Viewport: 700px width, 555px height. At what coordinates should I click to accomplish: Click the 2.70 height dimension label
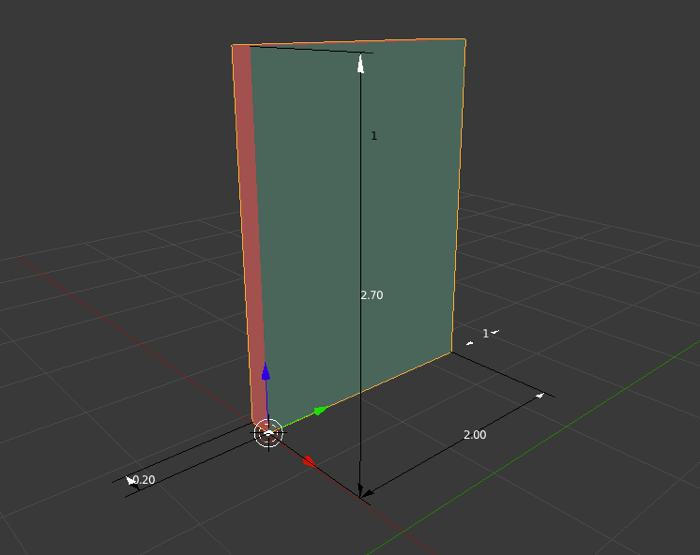tap(372, 295)
